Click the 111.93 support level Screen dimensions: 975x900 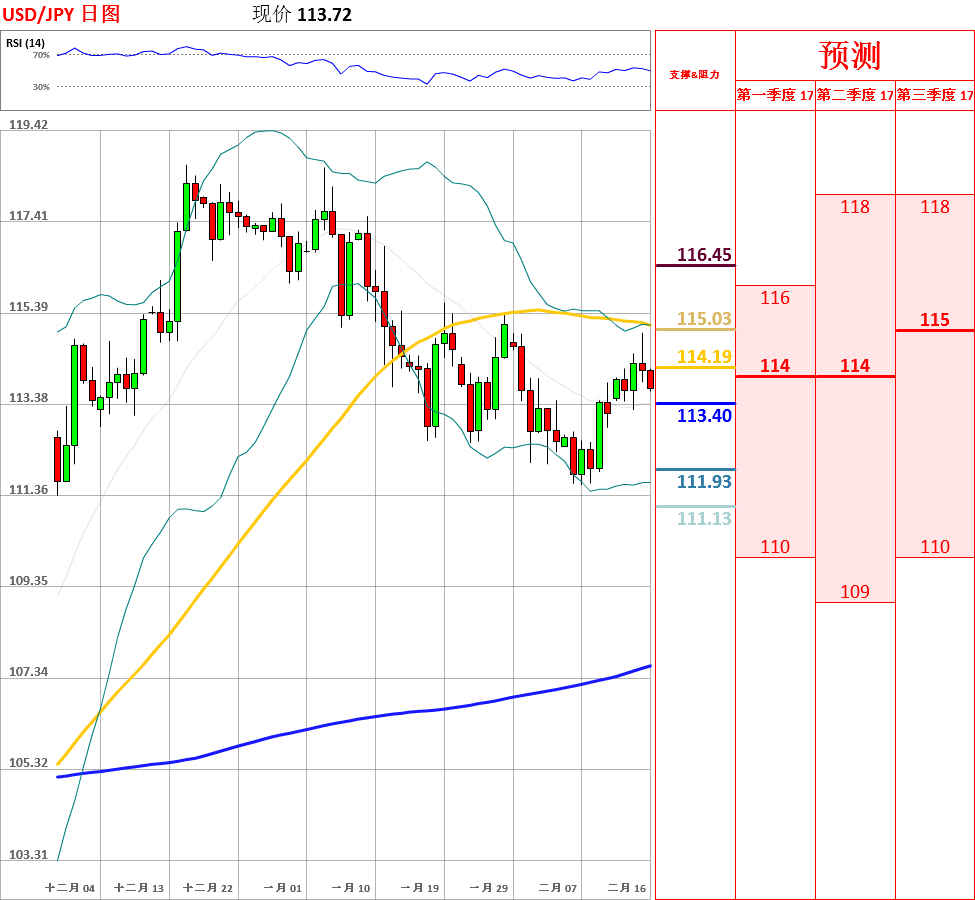tap(704, 481)
